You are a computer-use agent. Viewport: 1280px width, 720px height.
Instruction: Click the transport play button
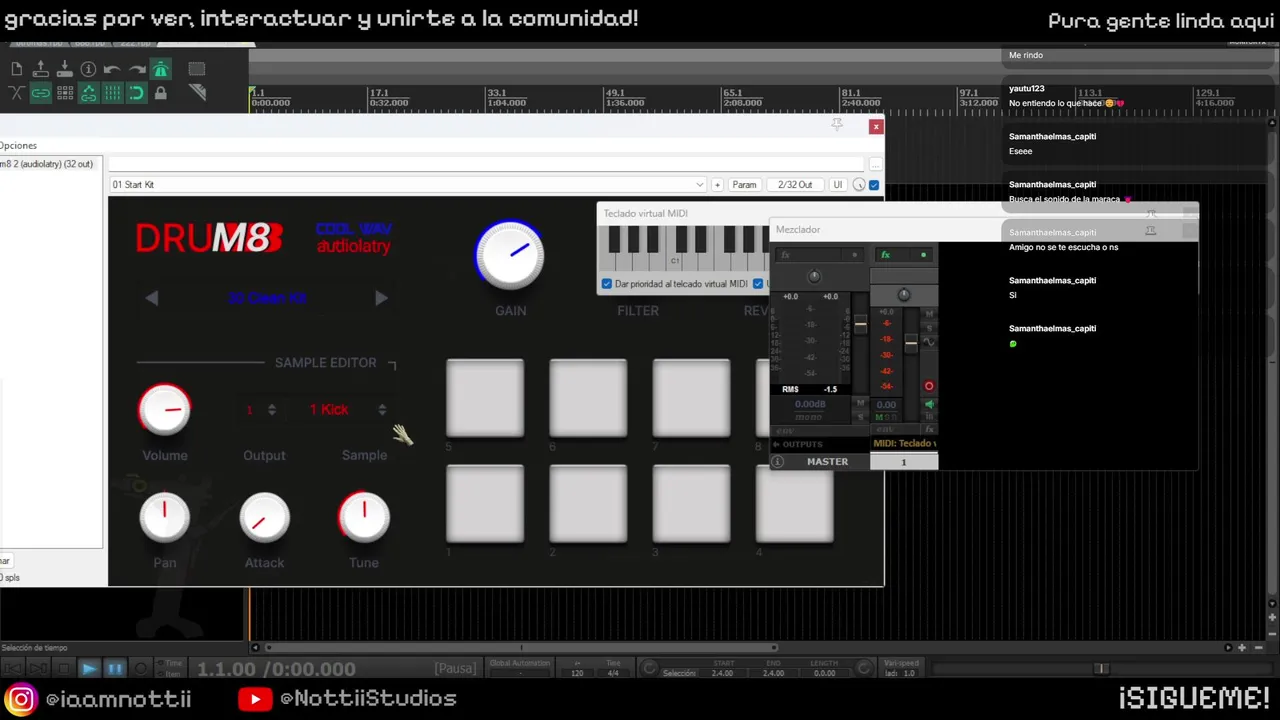tap(89, 669)
